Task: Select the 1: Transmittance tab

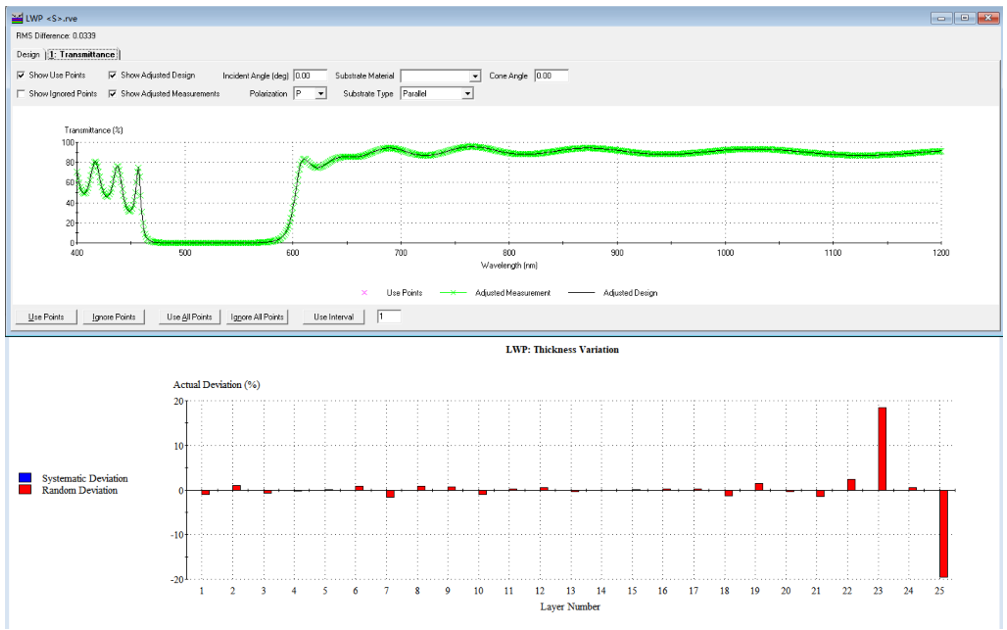Action: click(x=83, y=54)
